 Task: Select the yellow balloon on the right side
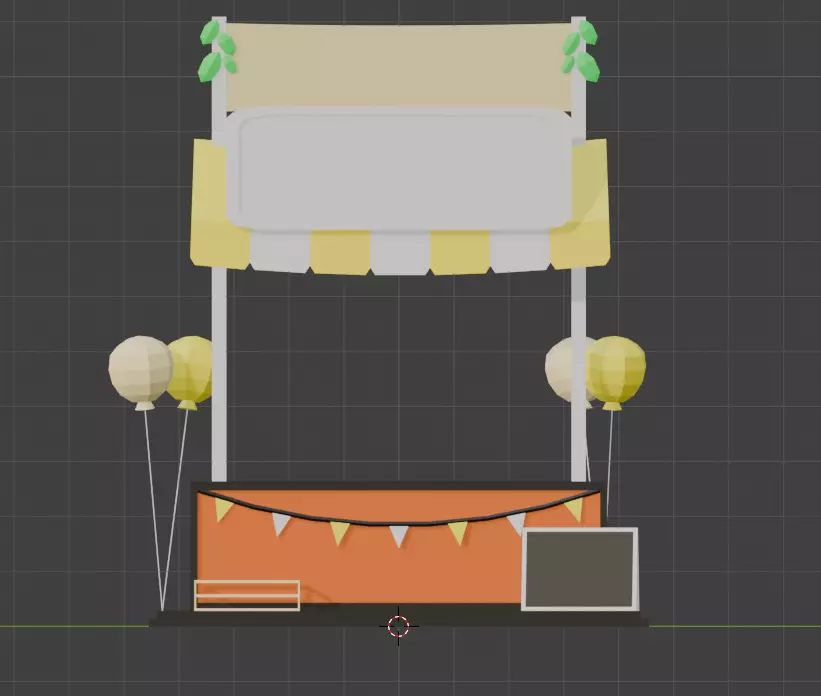616,372
